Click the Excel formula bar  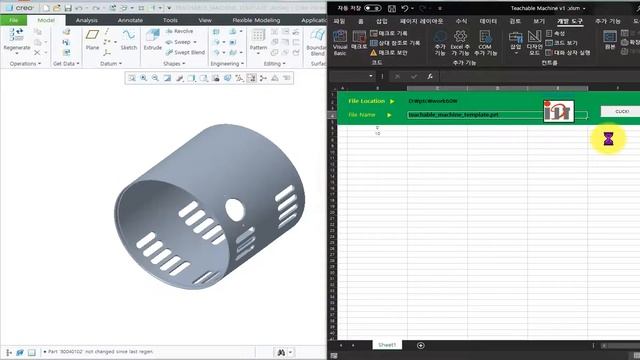pos(539,76)
